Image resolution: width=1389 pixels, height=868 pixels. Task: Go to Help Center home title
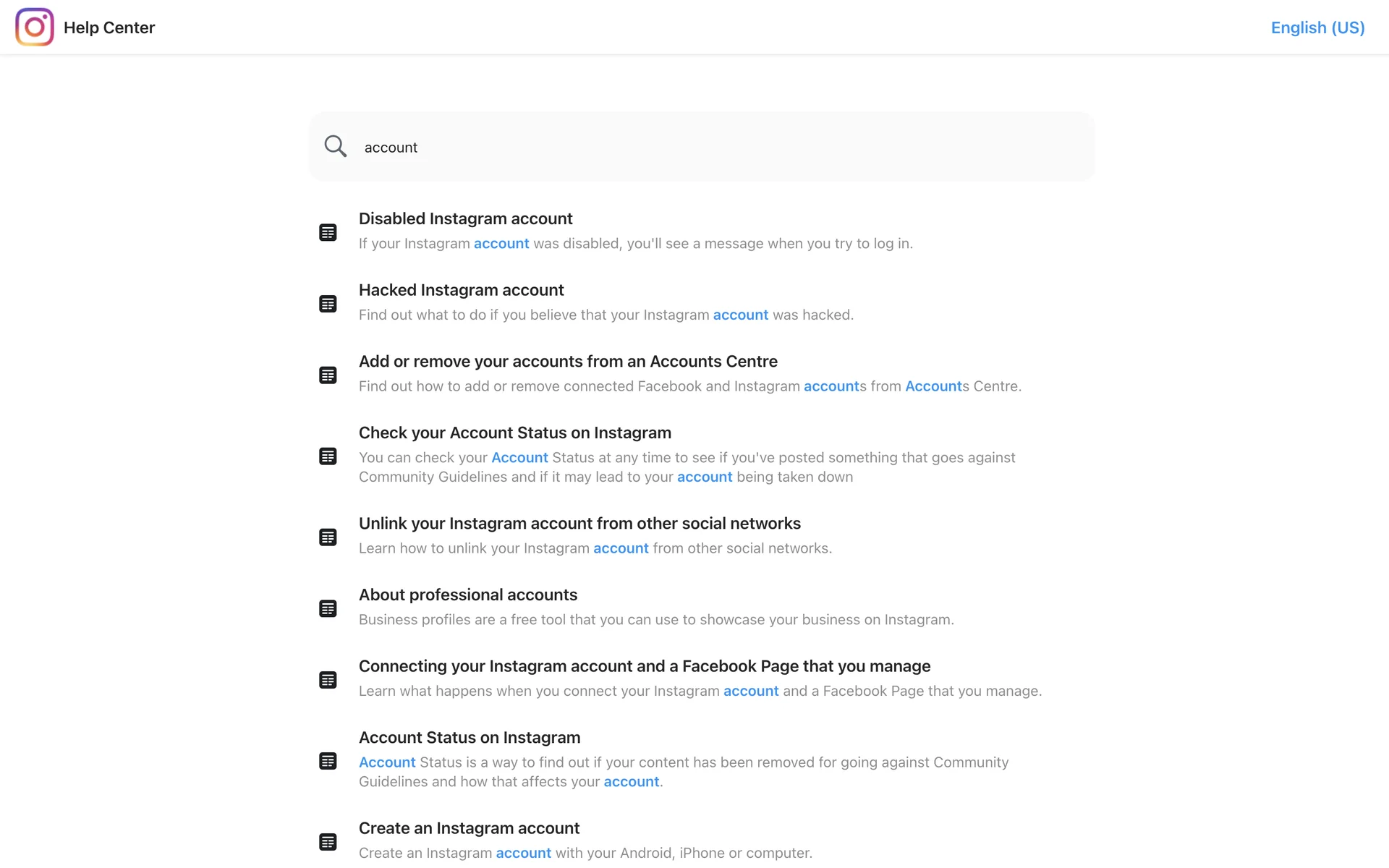pos(109,27)
